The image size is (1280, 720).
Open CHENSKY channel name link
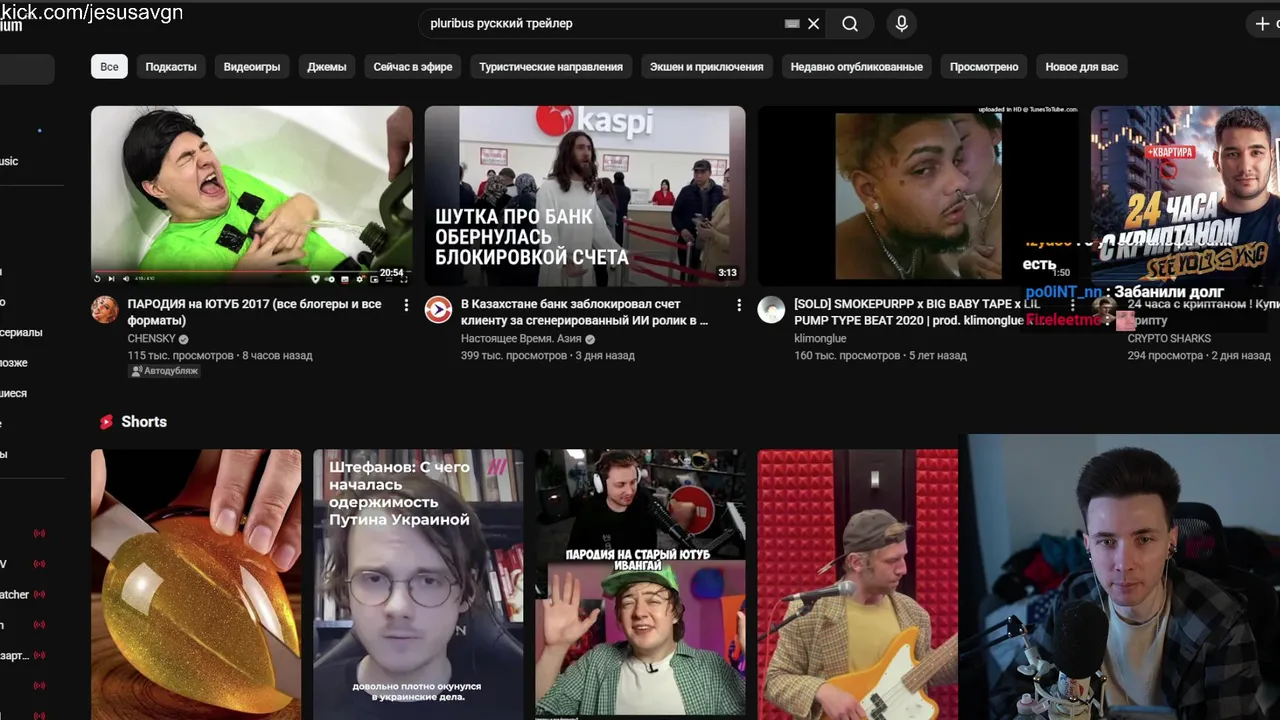[x=151, y=339]
